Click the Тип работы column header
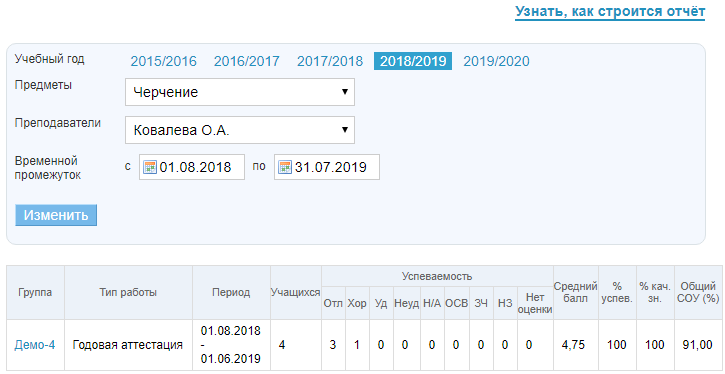The width and height of the screenshot is (725, 374). coord(128,292)
